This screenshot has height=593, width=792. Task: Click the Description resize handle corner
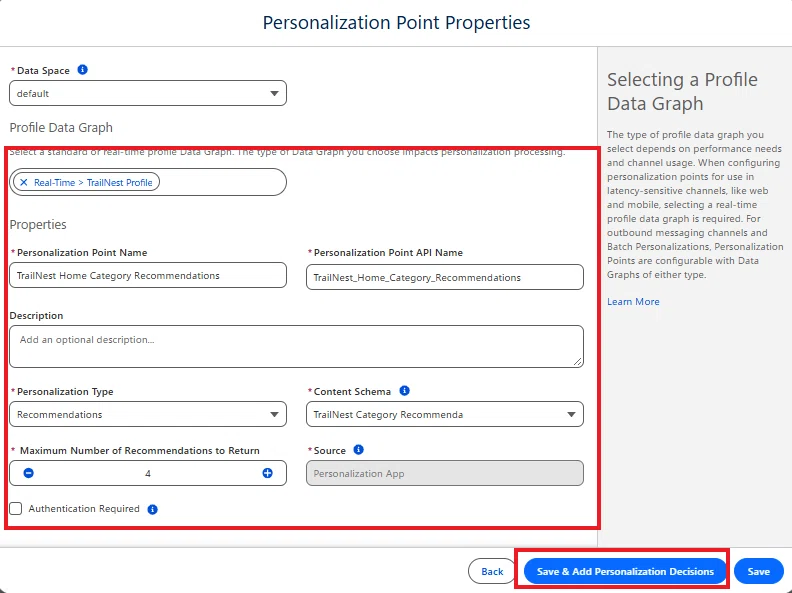578,362
